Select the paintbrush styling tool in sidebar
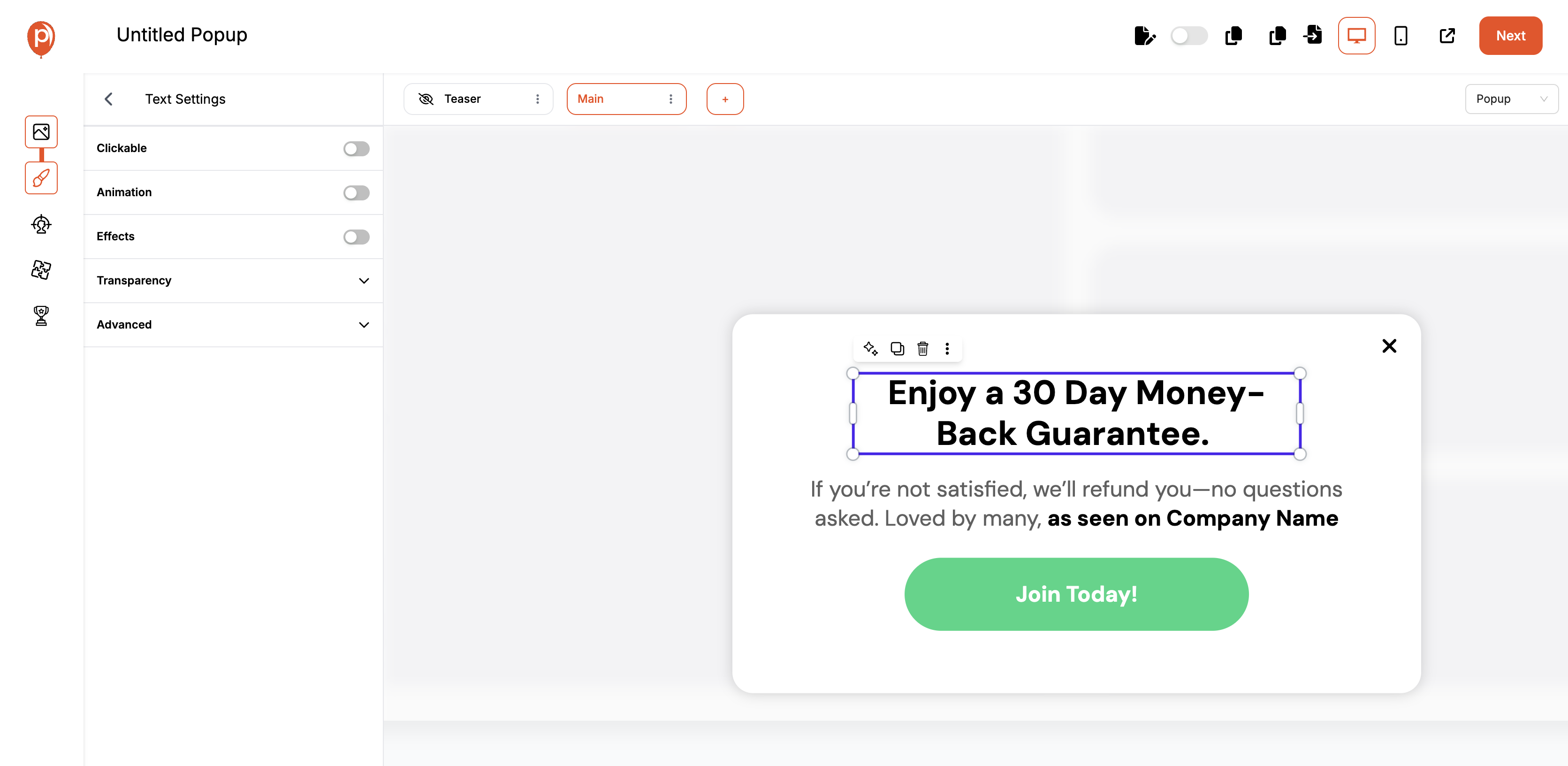The image size is (1568, 766). [41, 178]
